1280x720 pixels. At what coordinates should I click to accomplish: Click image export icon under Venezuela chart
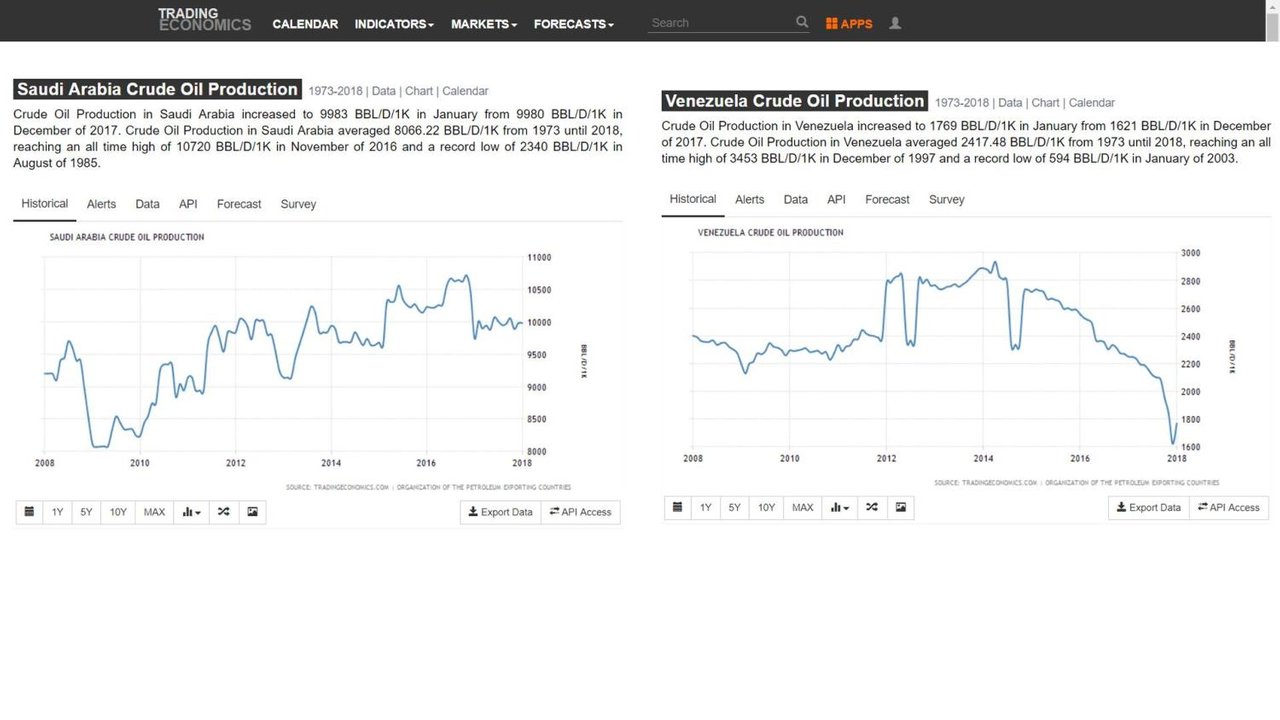pyautogui.click(x=901, y=508)
